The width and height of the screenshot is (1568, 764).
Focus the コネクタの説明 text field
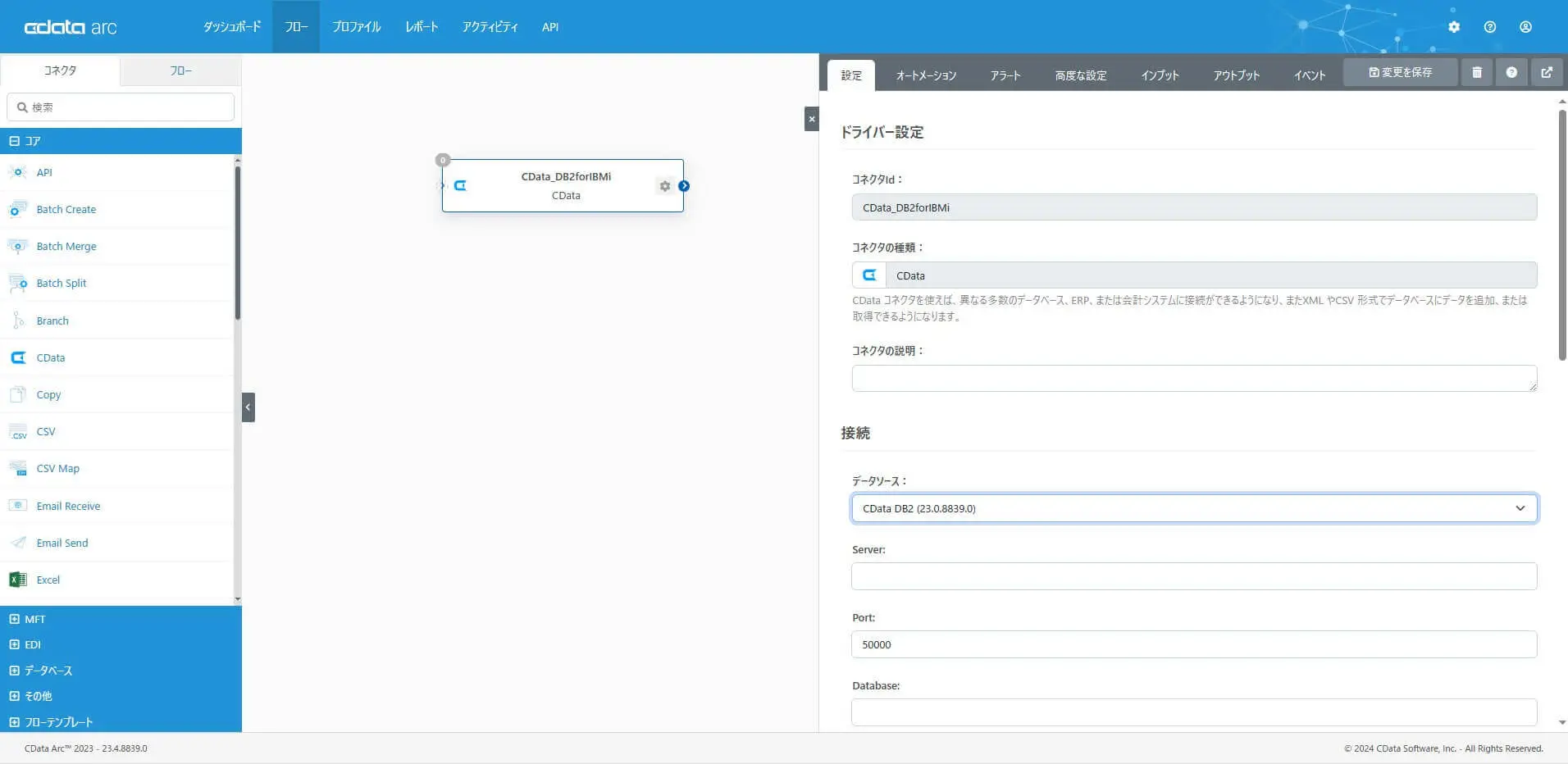click(x=1194, y=378)
